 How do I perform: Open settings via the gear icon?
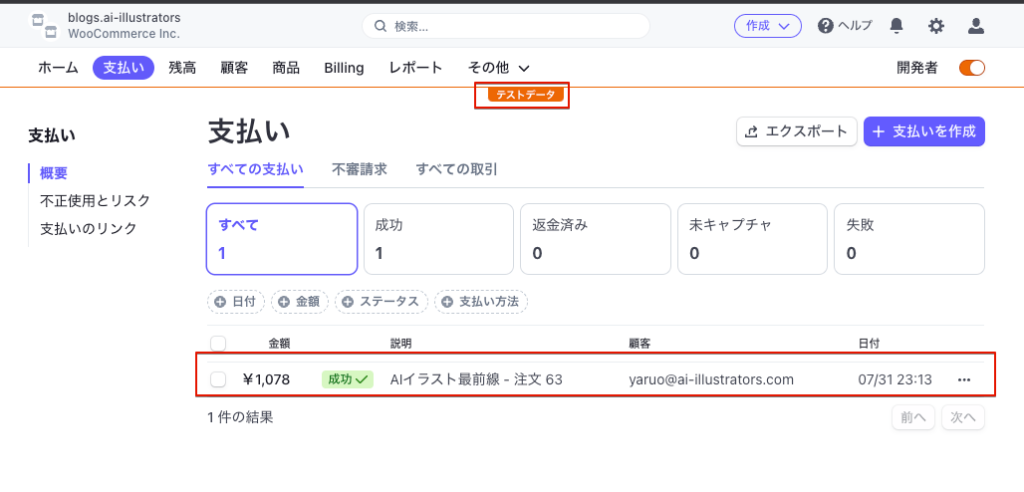tap(936, 26)
